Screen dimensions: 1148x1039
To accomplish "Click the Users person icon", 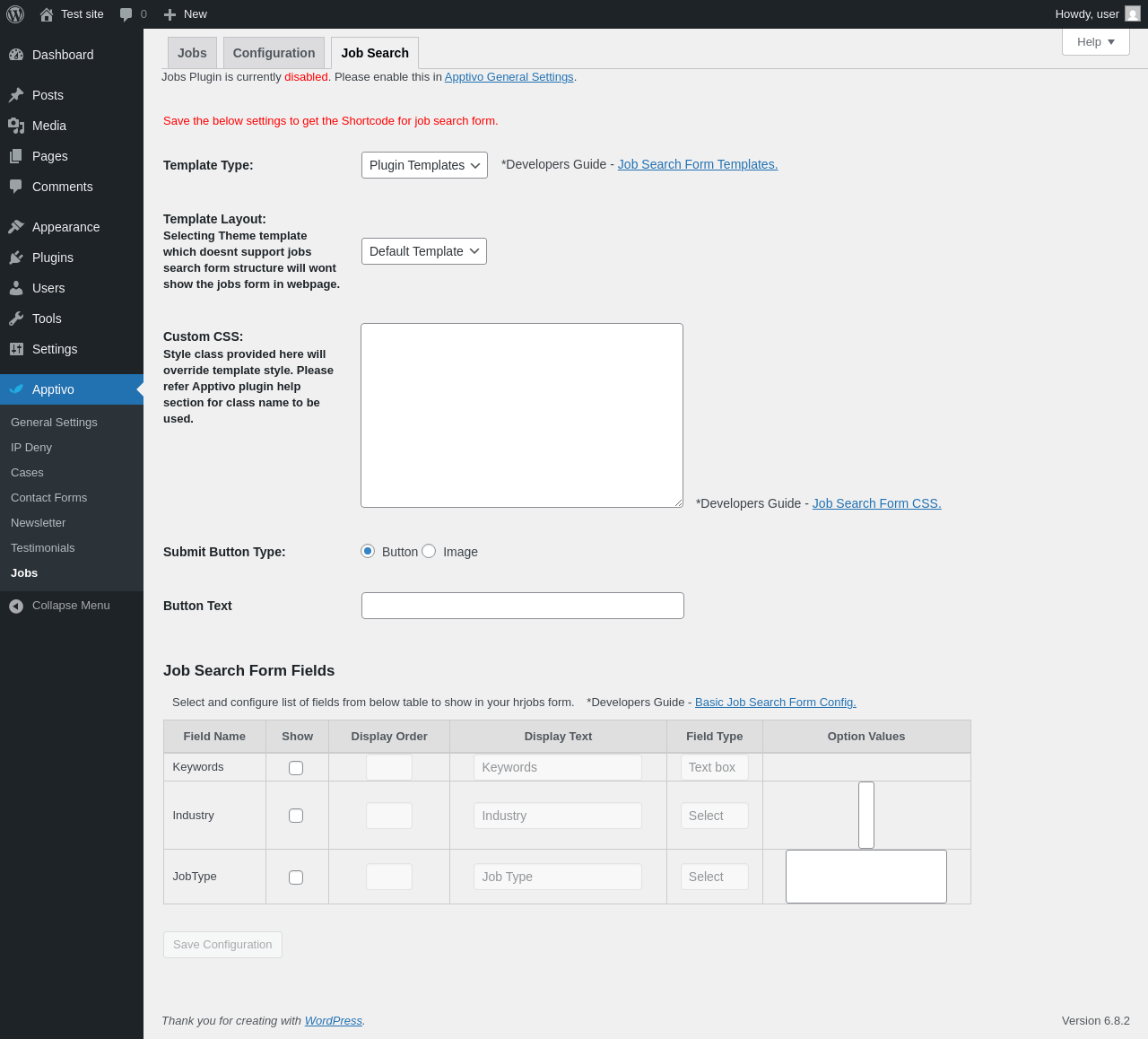I will point(16,288).
